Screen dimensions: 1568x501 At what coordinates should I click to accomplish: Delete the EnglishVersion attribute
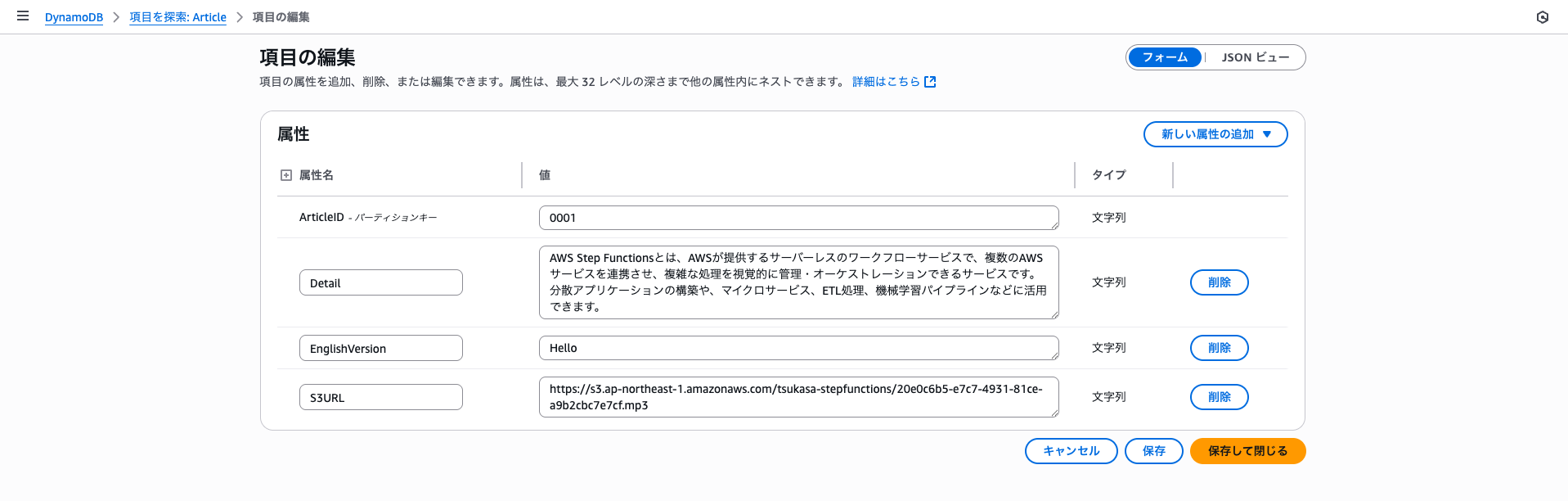[x=1219, y=348]
